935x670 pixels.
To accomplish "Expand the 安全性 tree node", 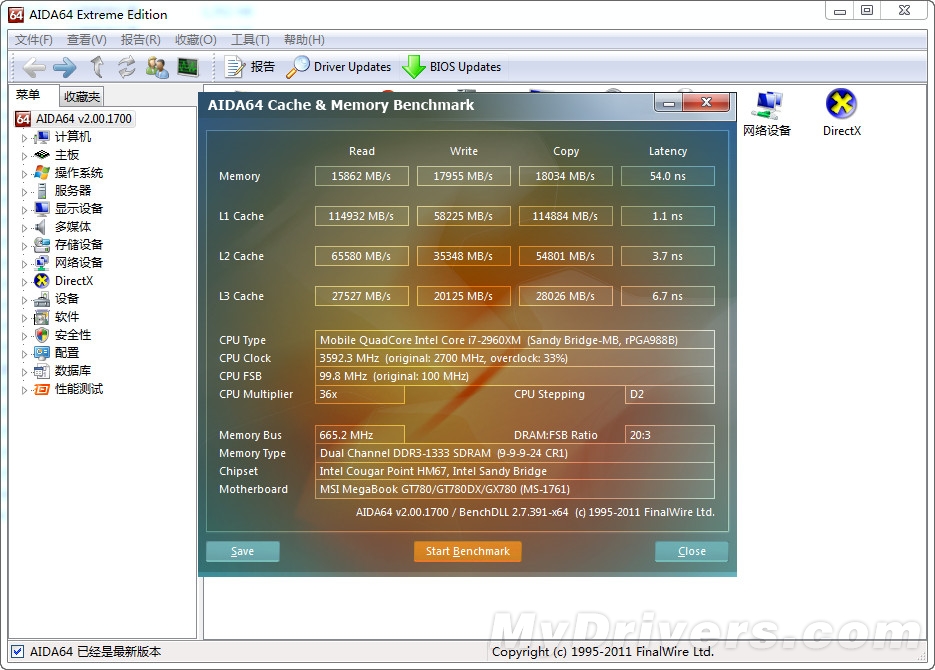I will tap(24, 336).
